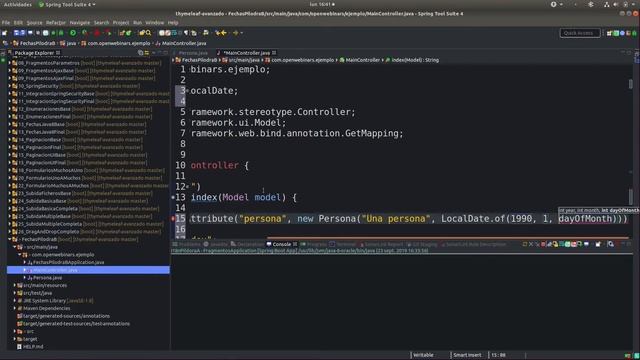Click the Open Type toolbar icon
This screenshot has height=360, width=640.
click(x=142, y=33)
